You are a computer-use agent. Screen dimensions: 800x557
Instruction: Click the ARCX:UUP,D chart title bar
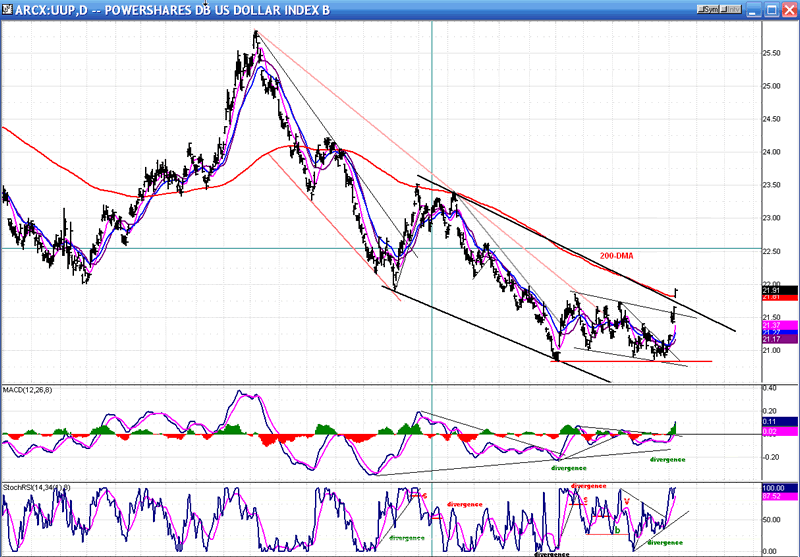300,7
